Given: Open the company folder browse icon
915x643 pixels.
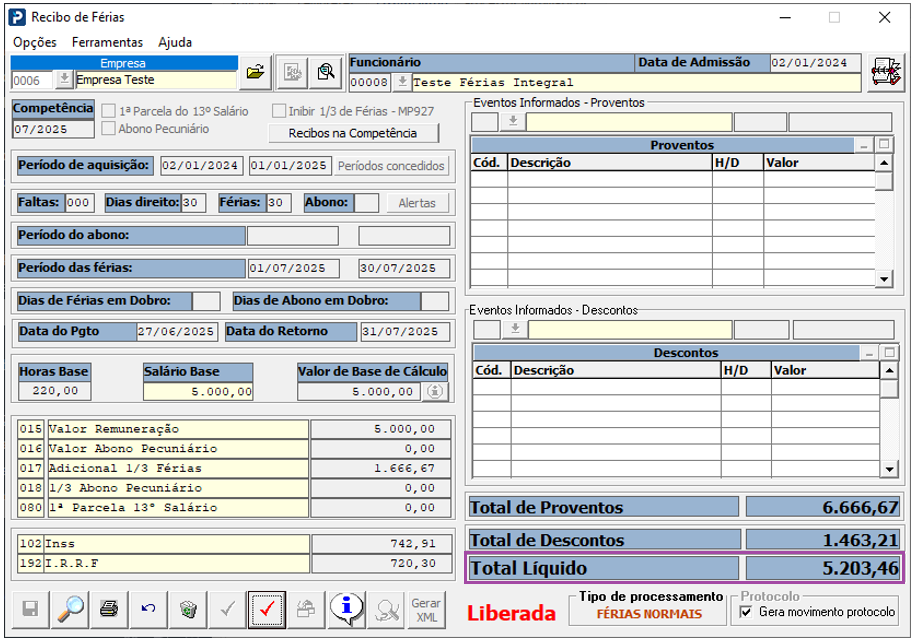Looking at the screenshot, I should (256, 72).
